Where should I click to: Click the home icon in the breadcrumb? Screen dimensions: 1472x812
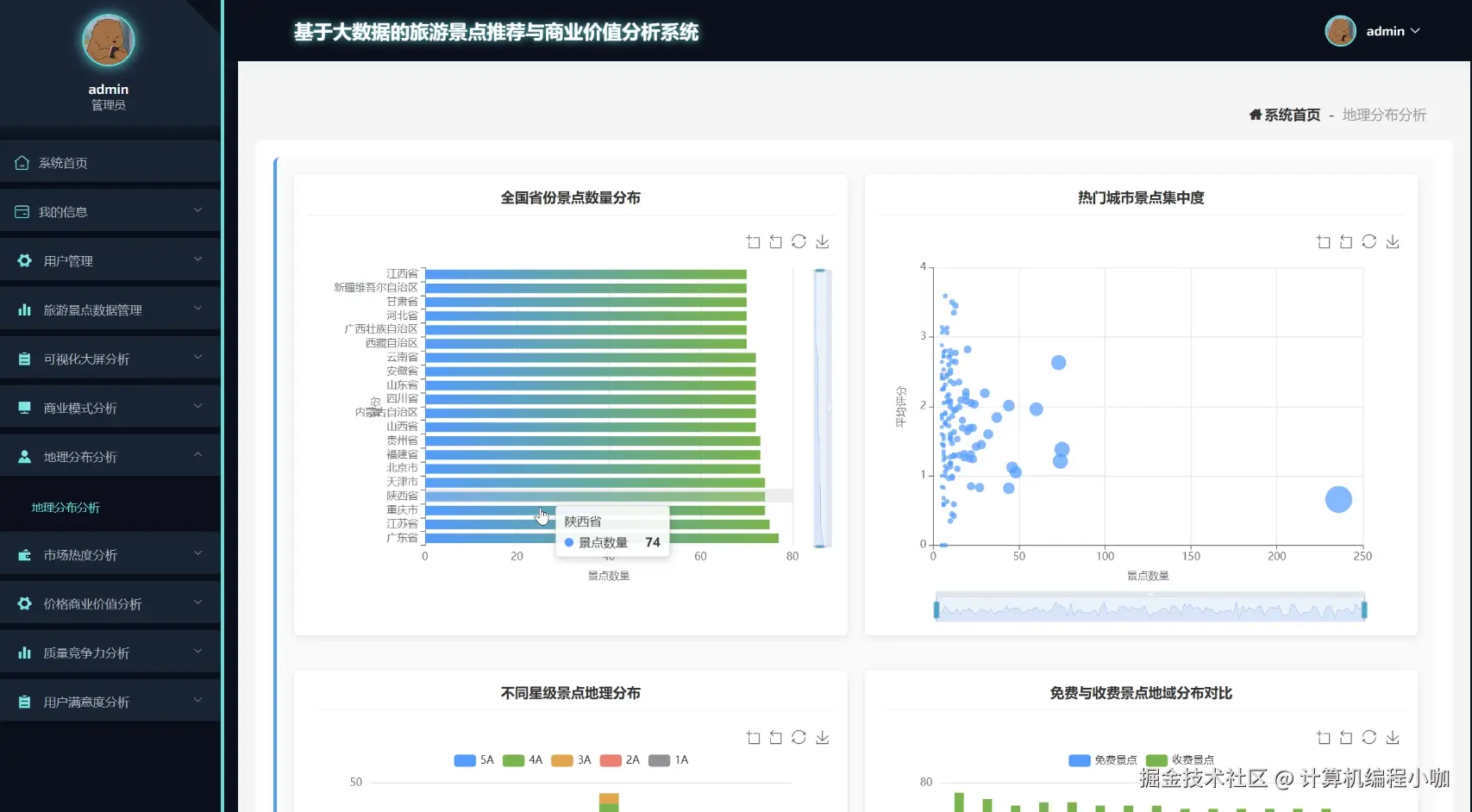click(1256, 115)
